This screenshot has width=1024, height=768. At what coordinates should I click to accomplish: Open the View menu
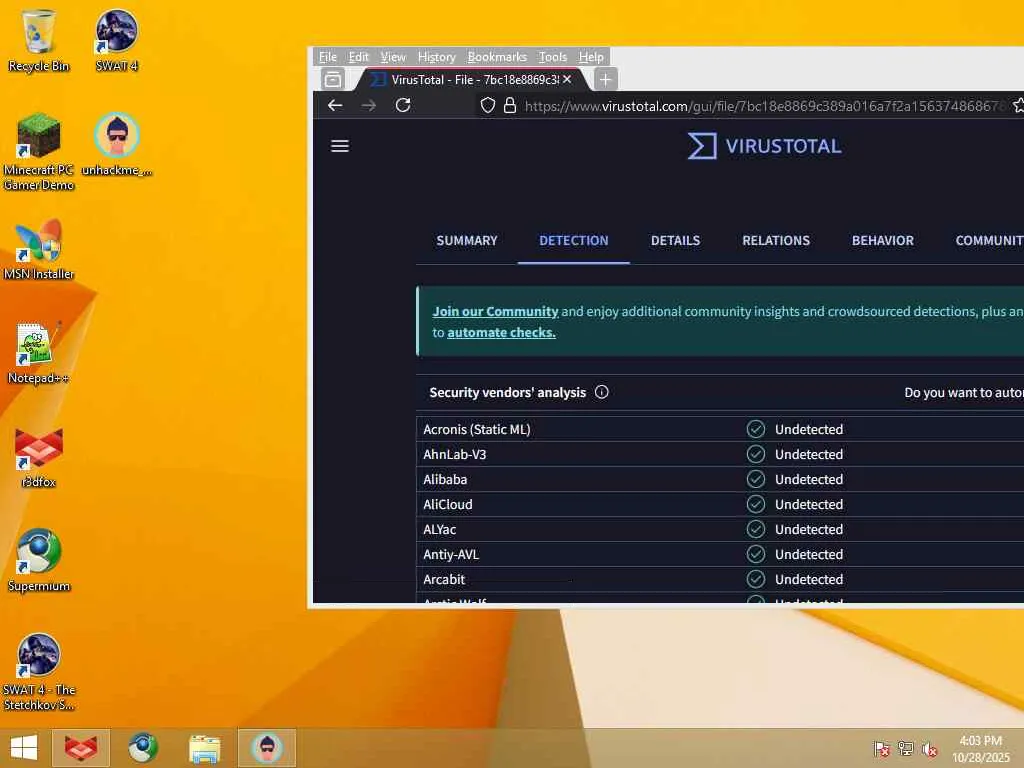point(393,57)
